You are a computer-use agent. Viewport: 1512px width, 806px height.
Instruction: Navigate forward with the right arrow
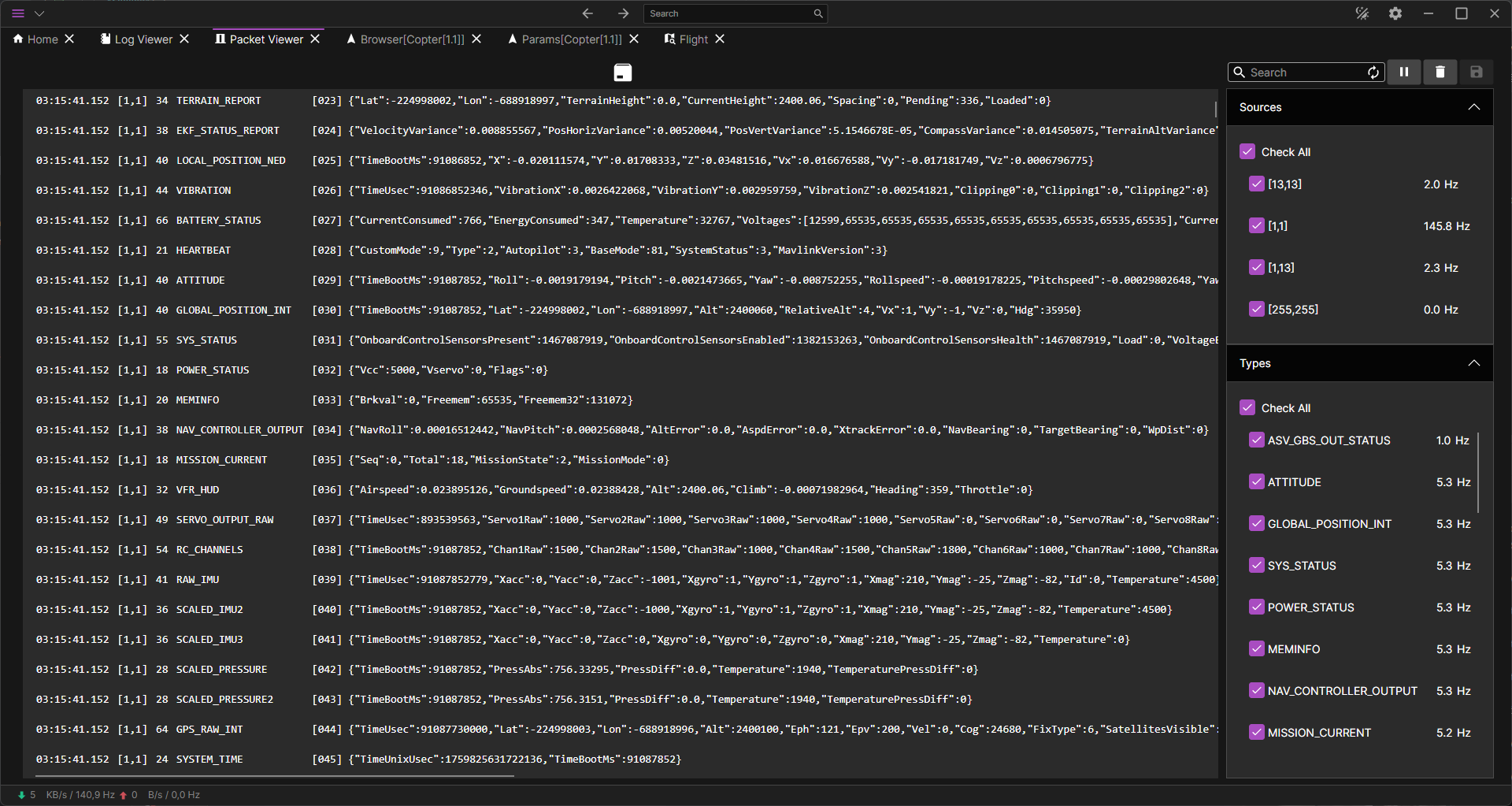pyautogui.click(x=623, y=13)
